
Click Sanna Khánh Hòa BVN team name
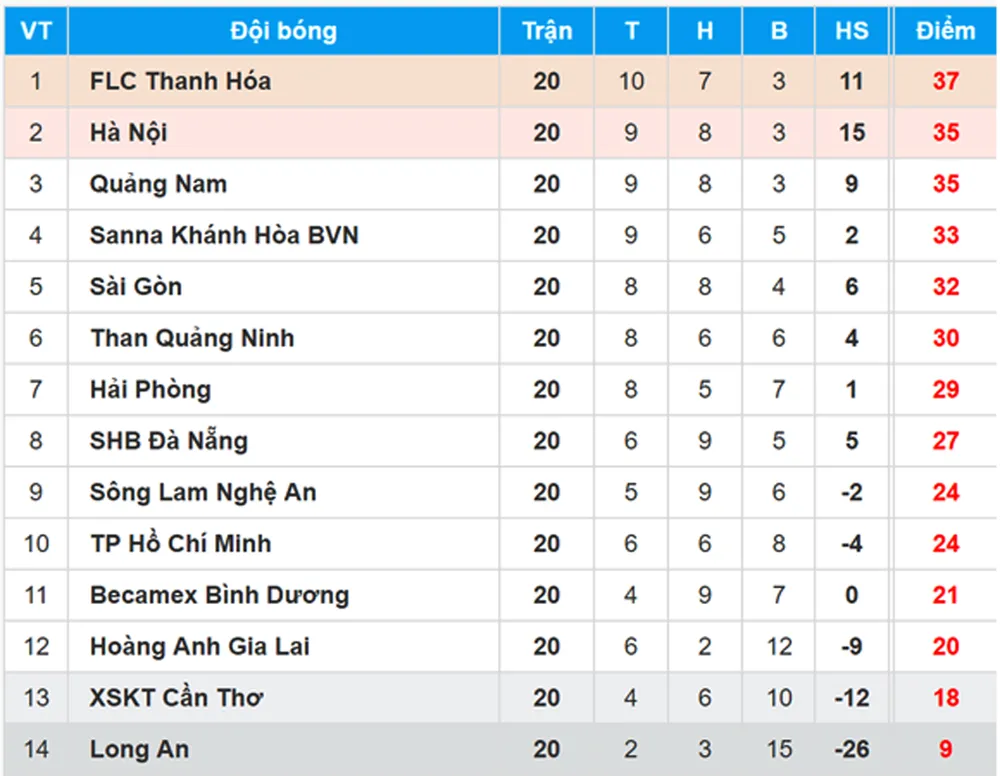coord(224,236)
